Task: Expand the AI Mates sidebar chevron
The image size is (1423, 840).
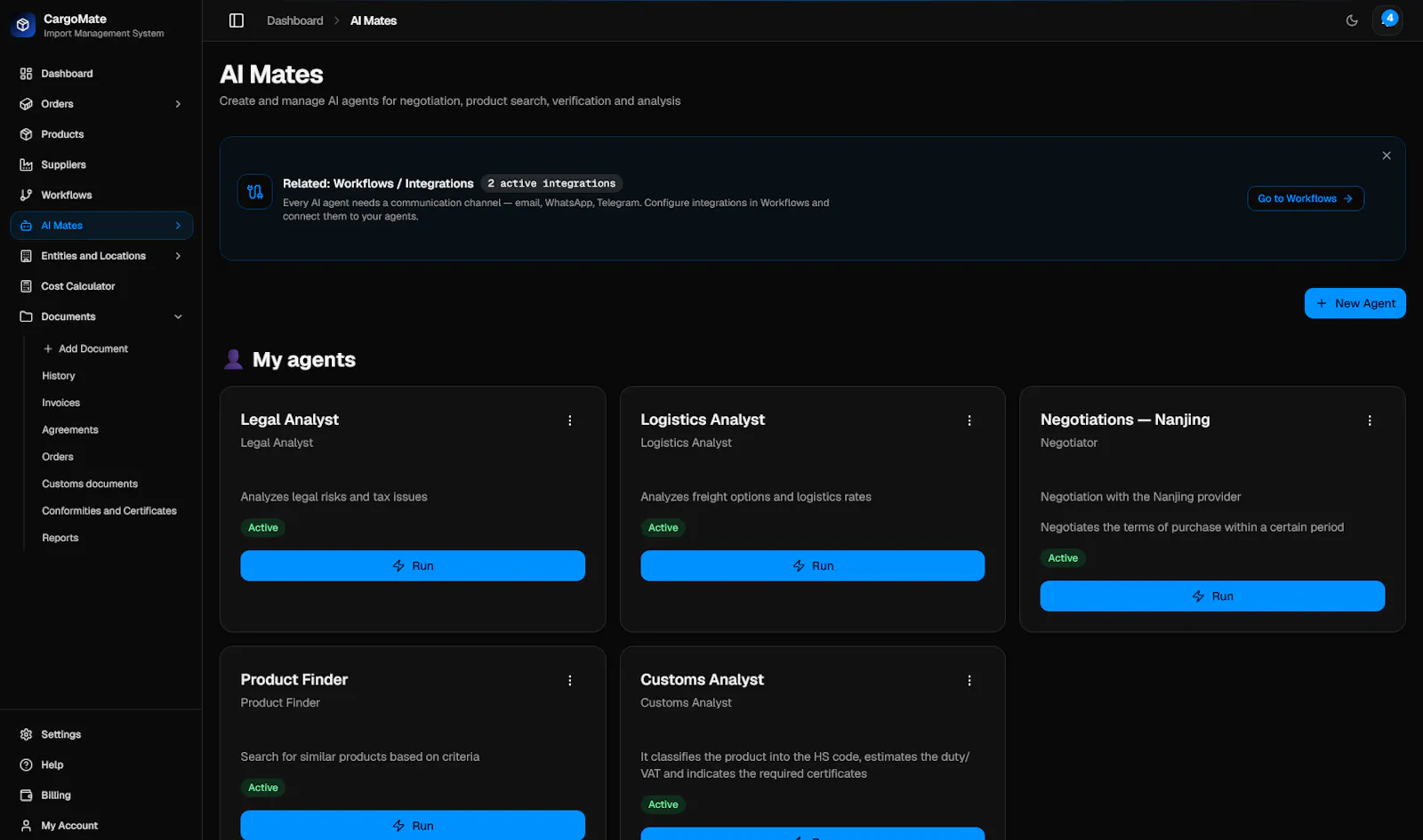Action: click(178, 226)
